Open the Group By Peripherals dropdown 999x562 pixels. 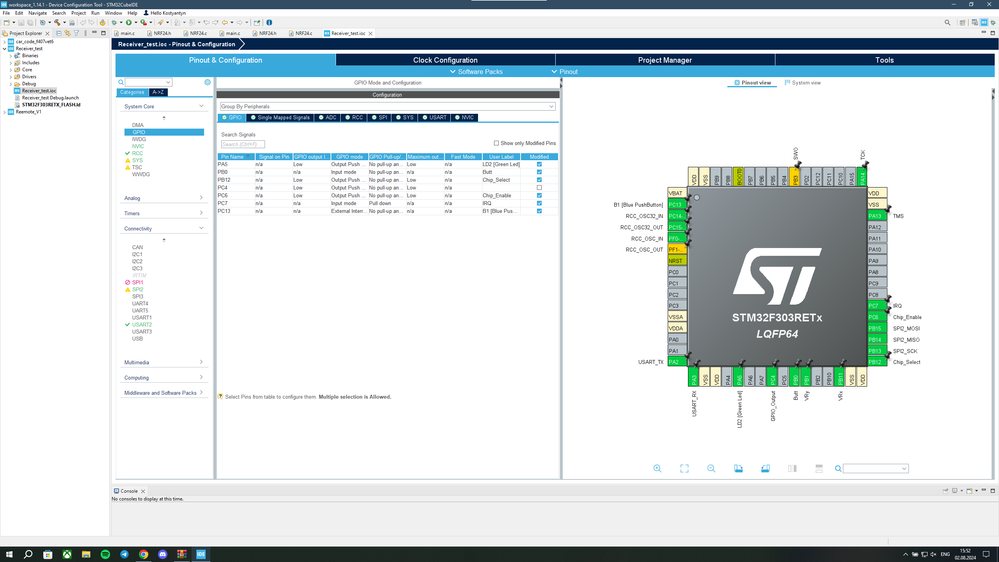click(387, 106)
